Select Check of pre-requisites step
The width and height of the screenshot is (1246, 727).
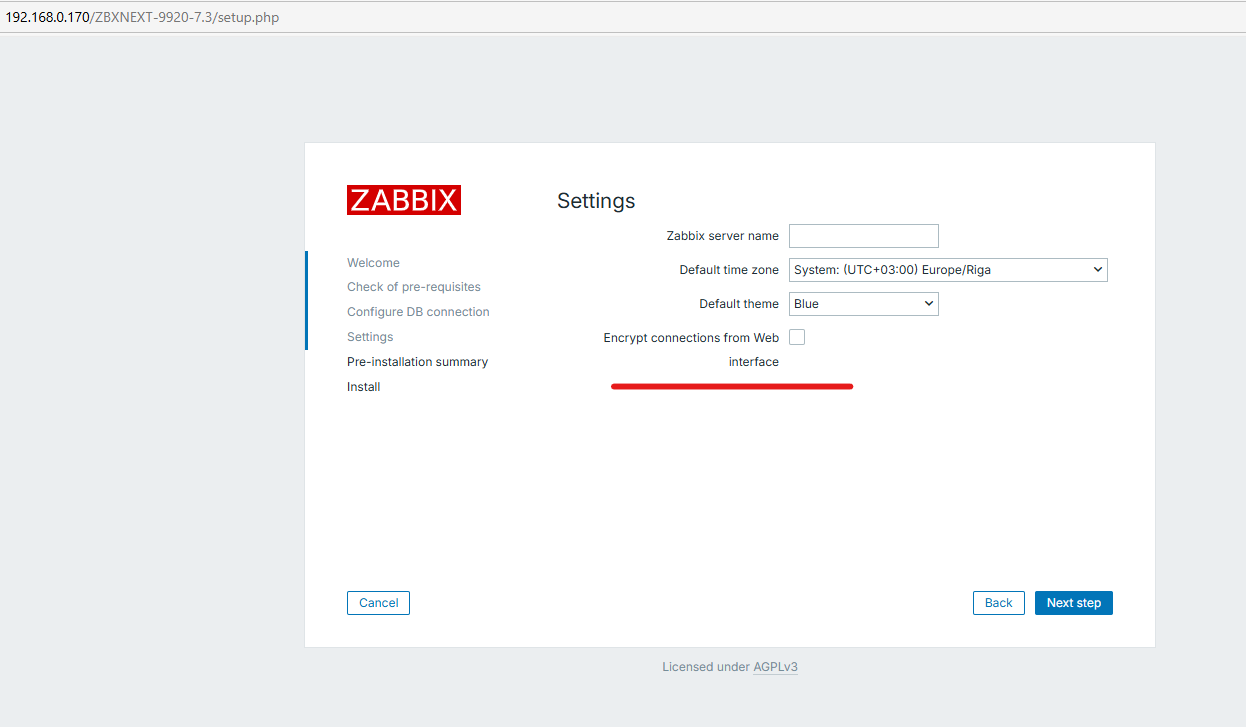click(x=414, y=287)
